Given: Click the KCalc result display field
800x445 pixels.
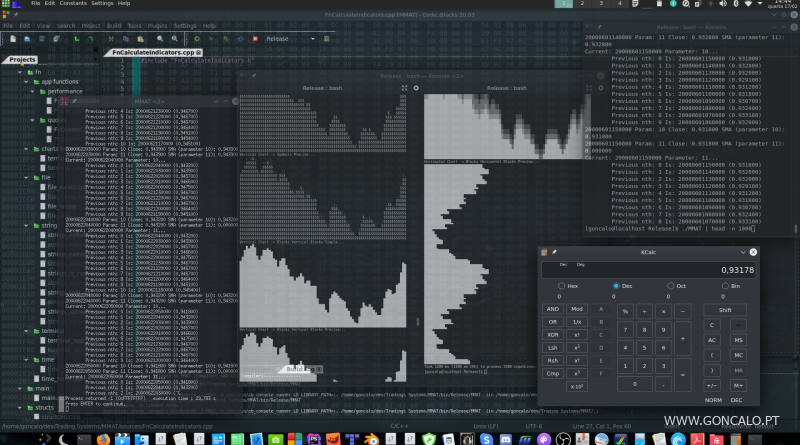Looking at the screenshot, I should 650,270.
